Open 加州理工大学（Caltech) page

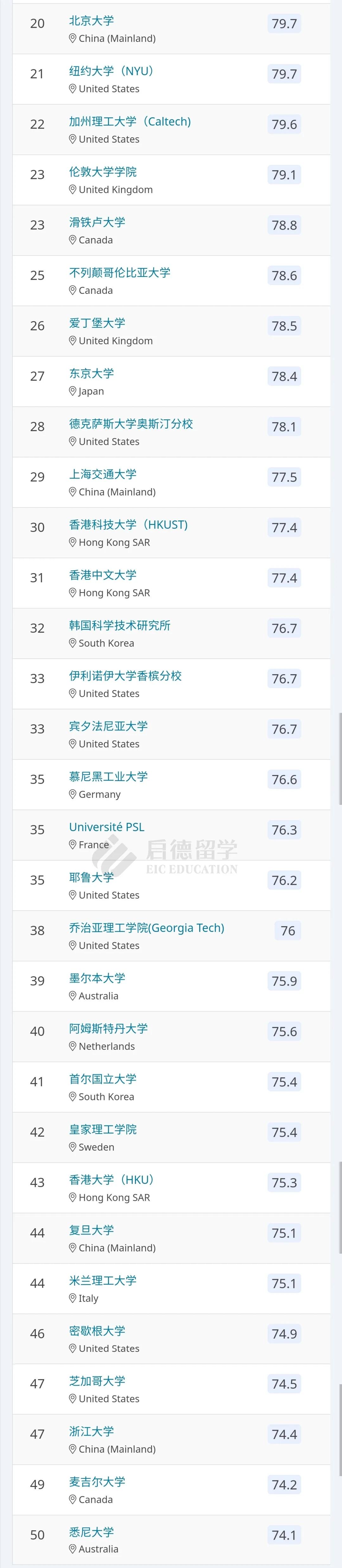click(130, 122)
